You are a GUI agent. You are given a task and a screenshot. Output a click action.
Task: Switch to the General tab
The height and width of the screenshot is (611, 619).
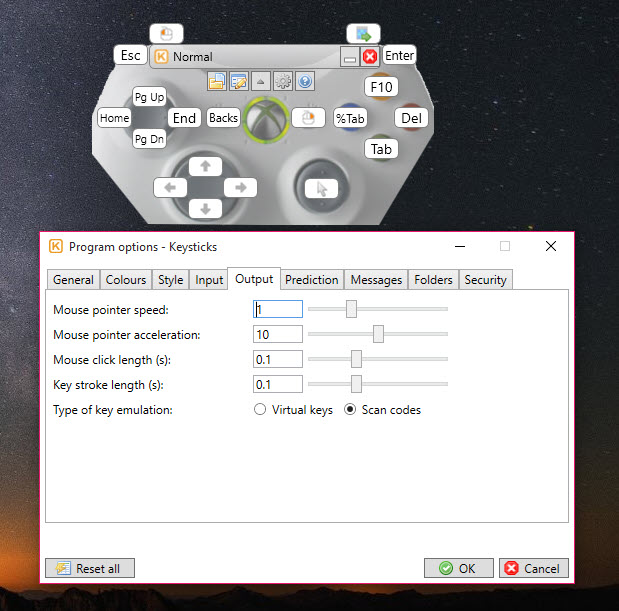point(73,280)
